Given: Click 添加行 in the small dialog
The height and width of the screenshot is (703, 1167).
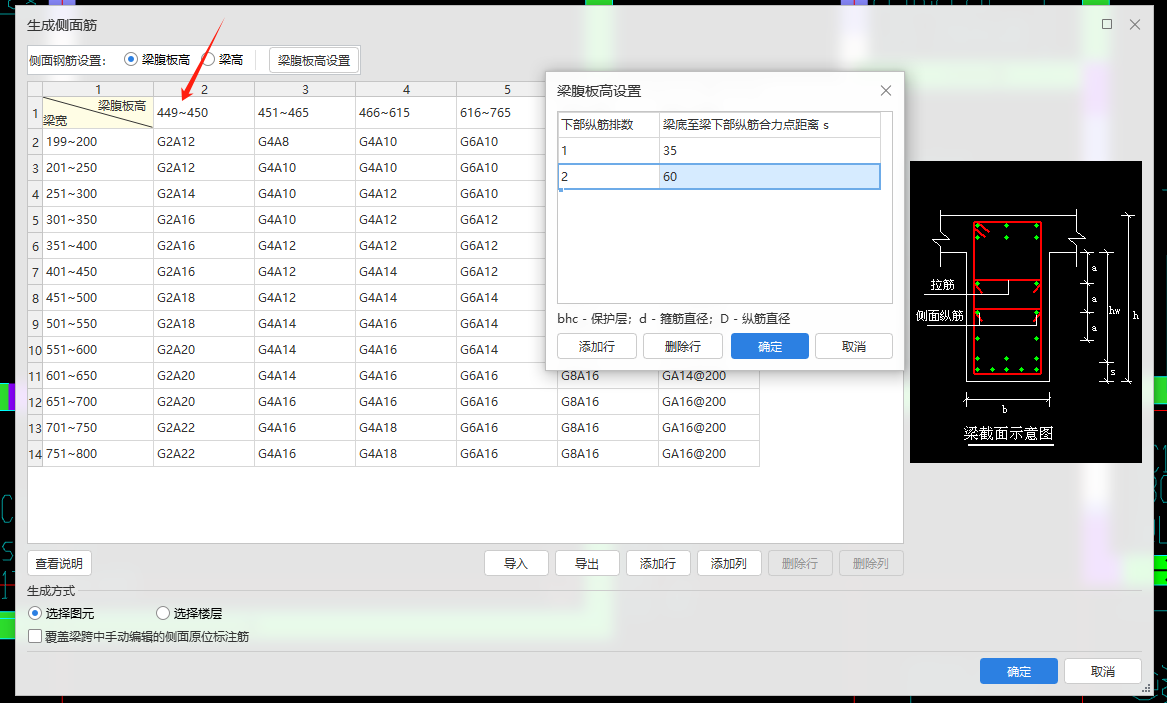Looking at the screenshot, I should point(597,346).
